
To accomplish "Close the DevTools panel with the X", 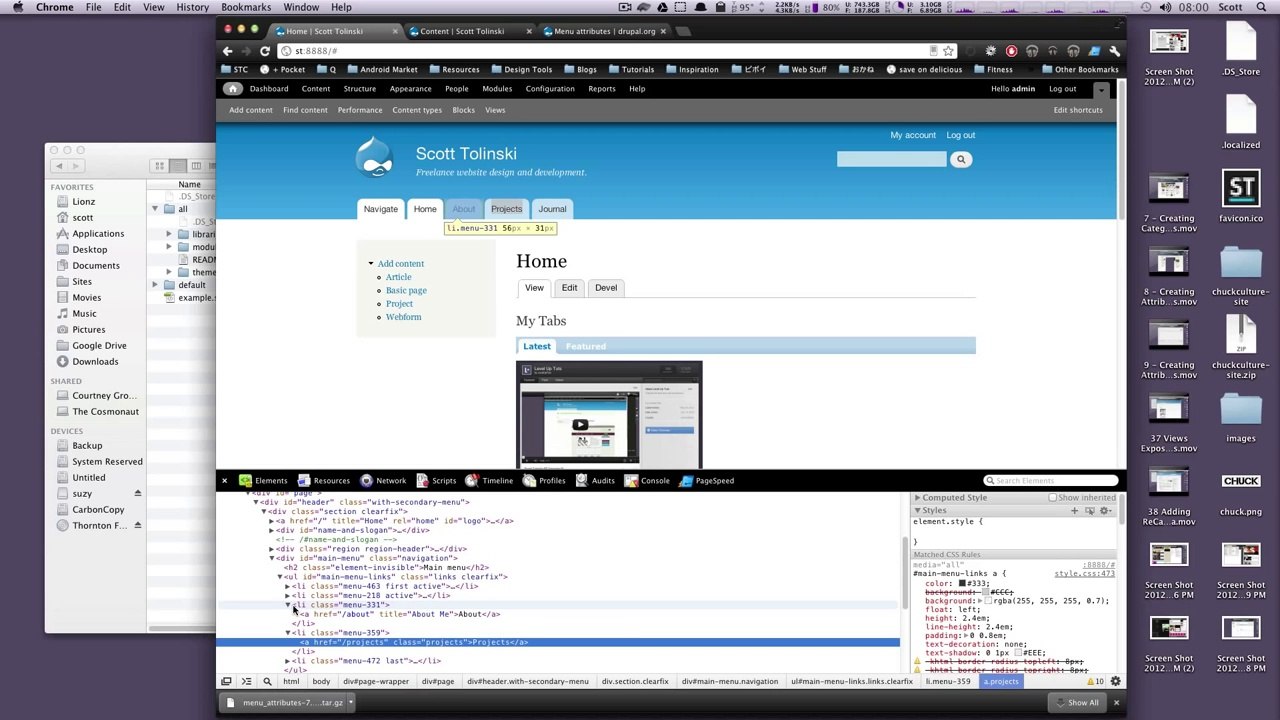I will tap(224, 481).
